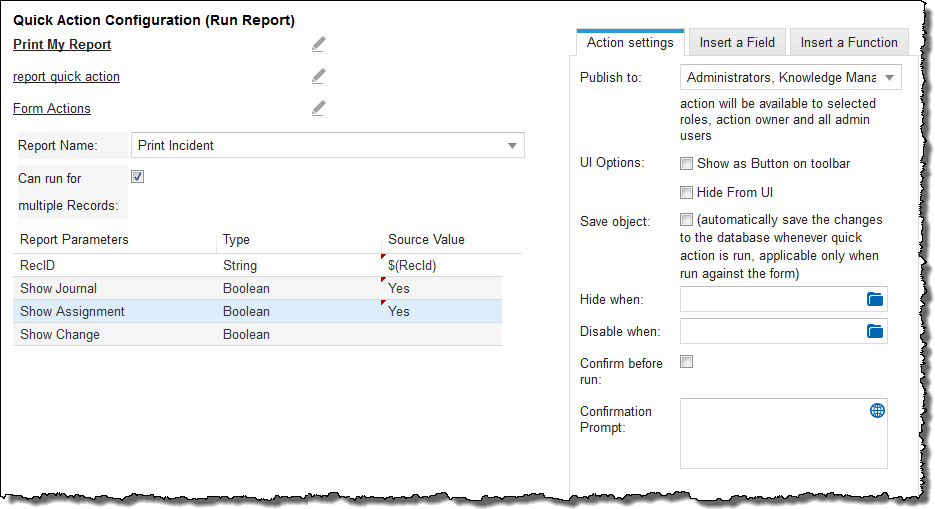Viewport: 935px width, 509px height.
Task: Expand the Report Name dropdown
Action: click(x=512, y=145)
